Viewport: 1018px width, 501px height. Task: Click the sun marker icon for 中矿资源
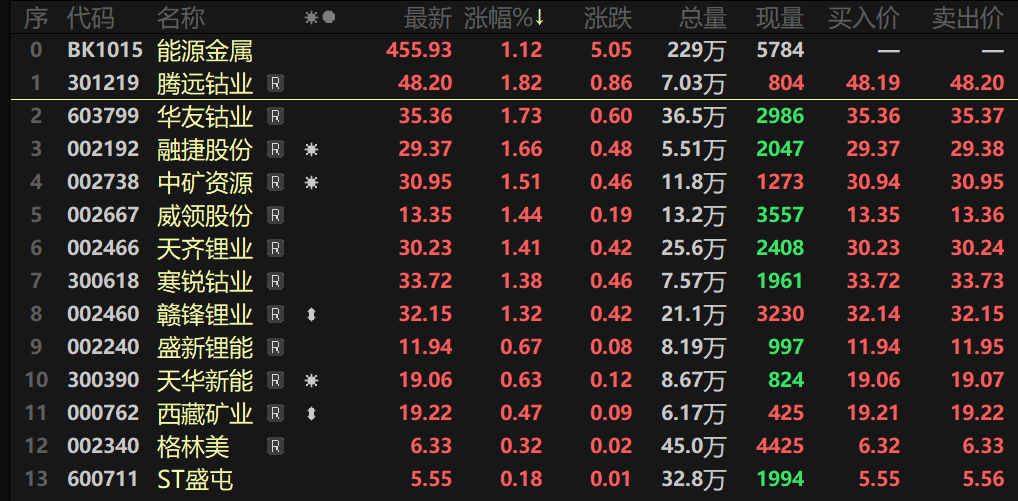312,183
